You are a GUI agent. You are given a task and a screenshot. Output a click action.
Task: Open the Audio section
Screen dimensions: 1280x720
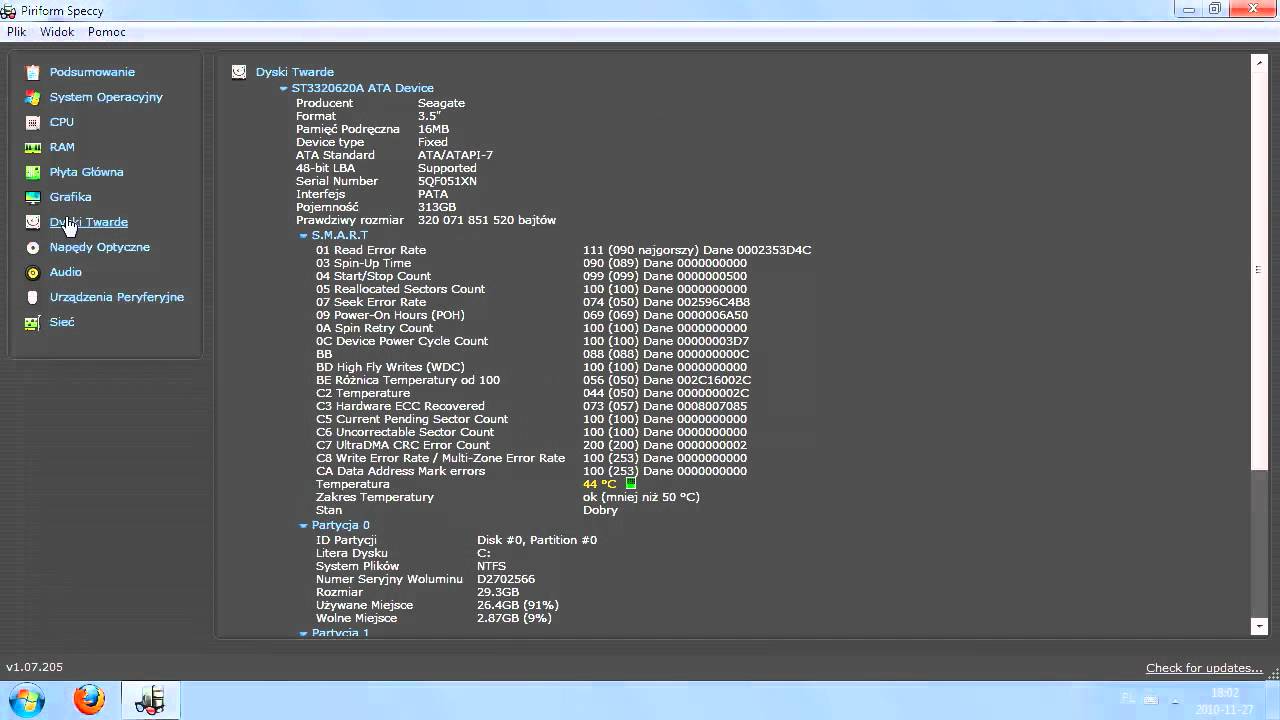tap(66, 272)
